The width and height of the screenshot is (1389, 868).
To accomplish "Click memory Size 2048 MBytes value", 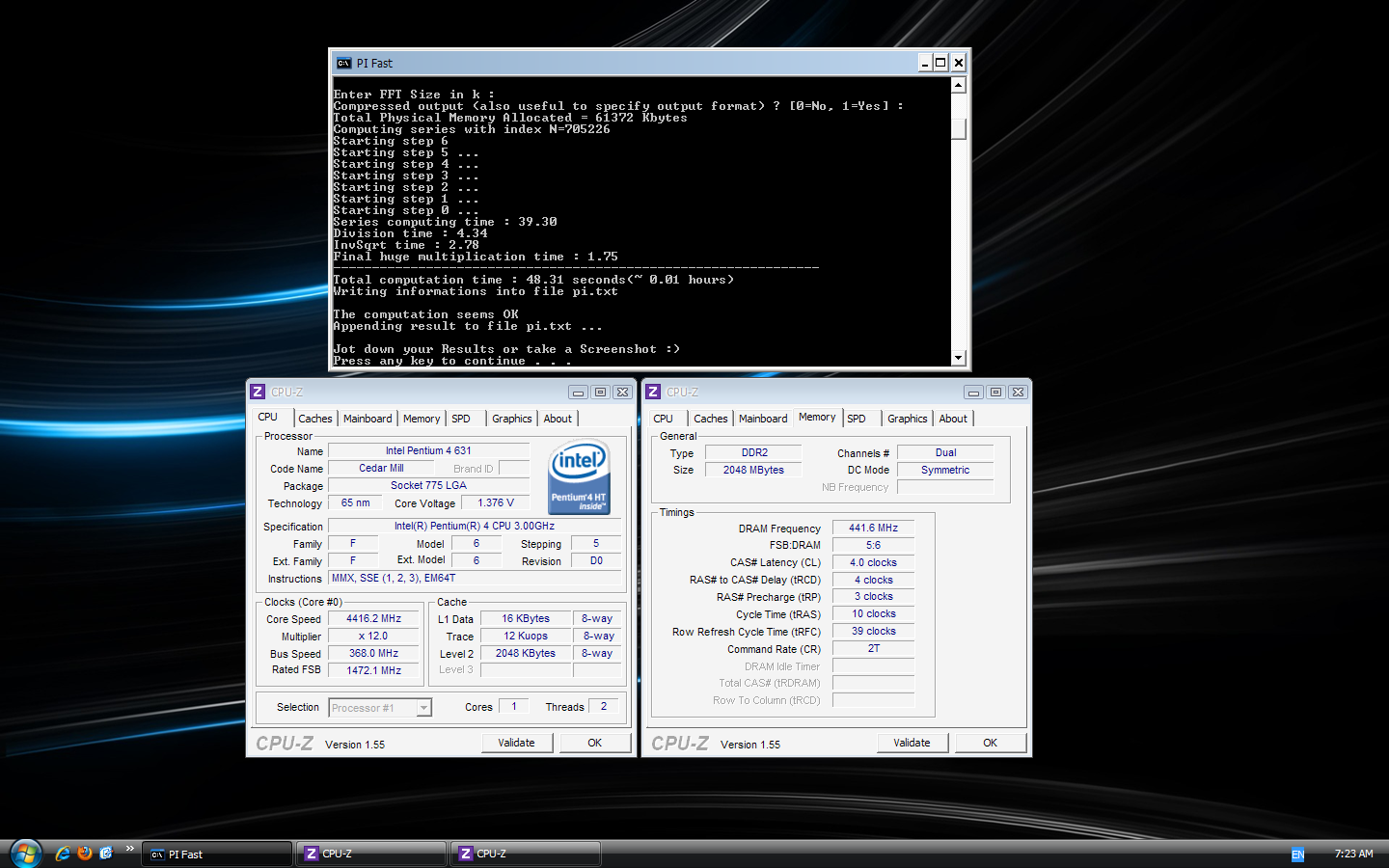I will coord(753,471).
